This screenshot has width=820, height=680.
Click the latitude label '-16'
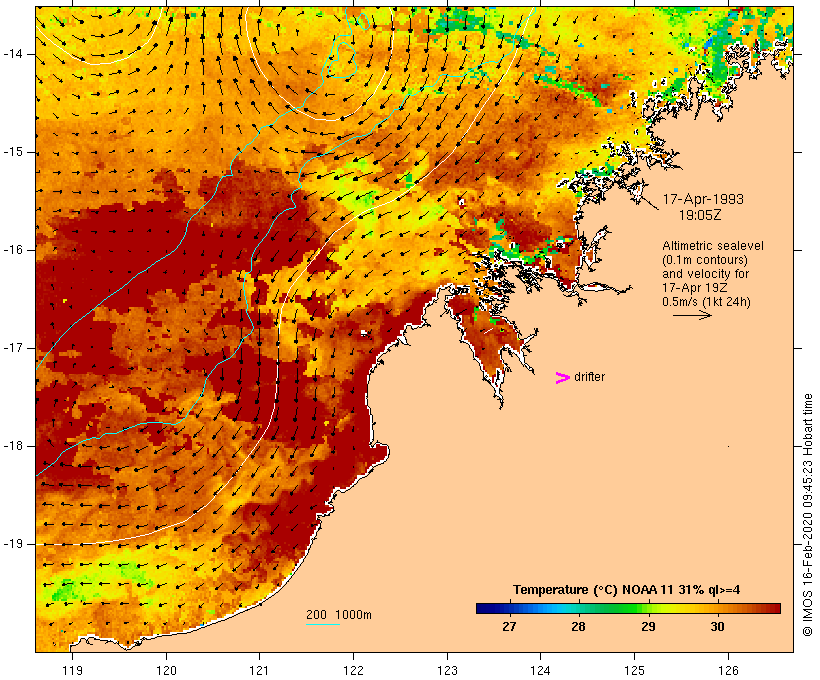[12, 250]
